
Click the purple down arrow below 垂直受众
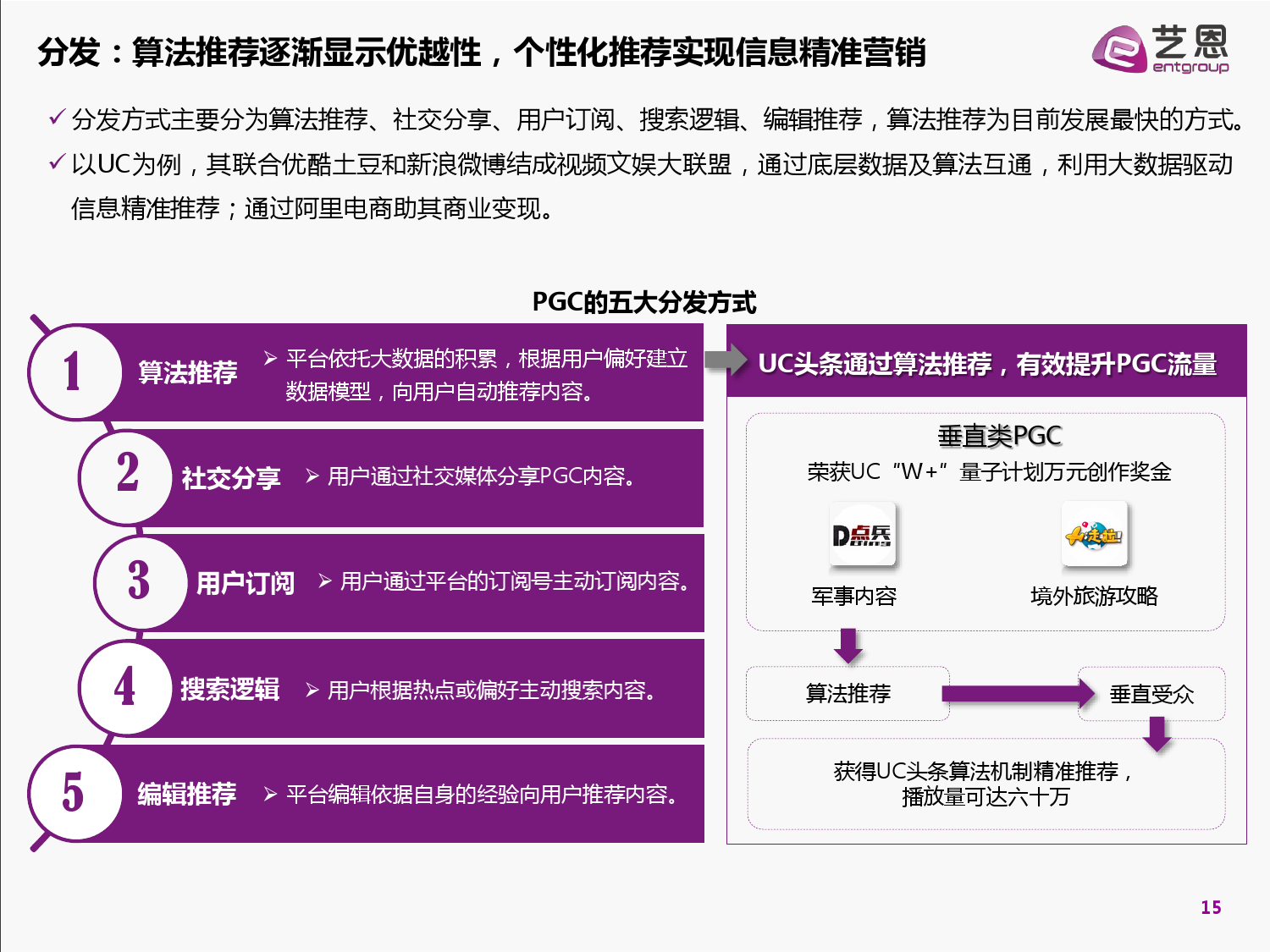point(1157,734)
